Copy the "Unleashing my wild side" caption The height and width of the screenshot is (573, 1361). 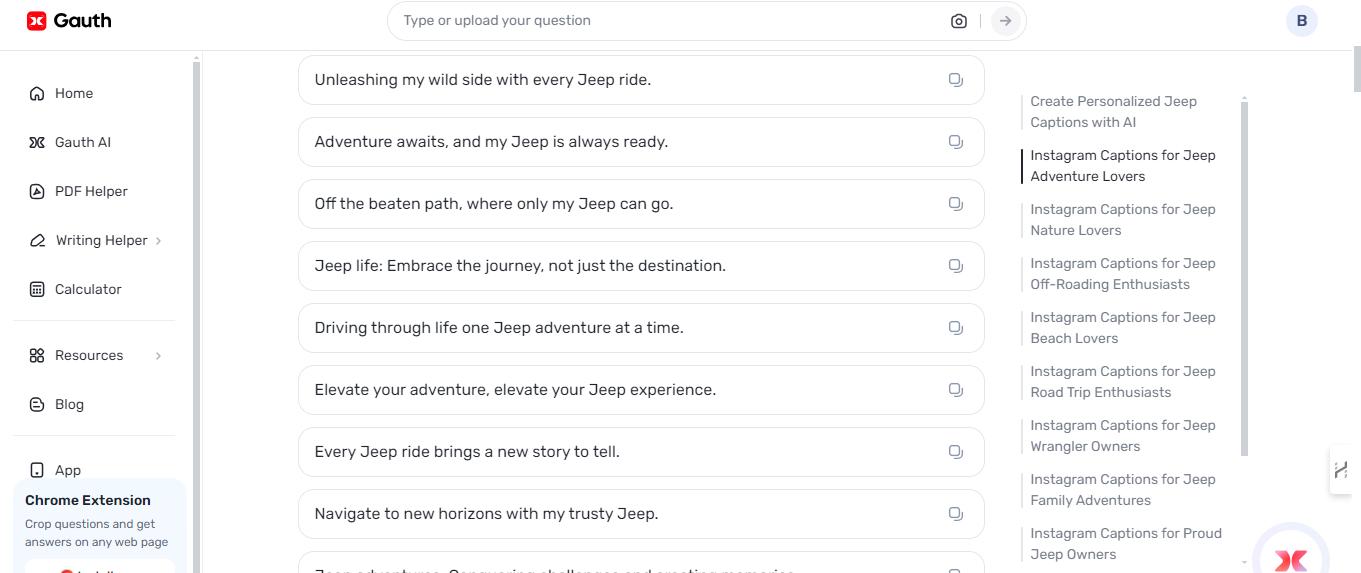(x=956, y=80)
